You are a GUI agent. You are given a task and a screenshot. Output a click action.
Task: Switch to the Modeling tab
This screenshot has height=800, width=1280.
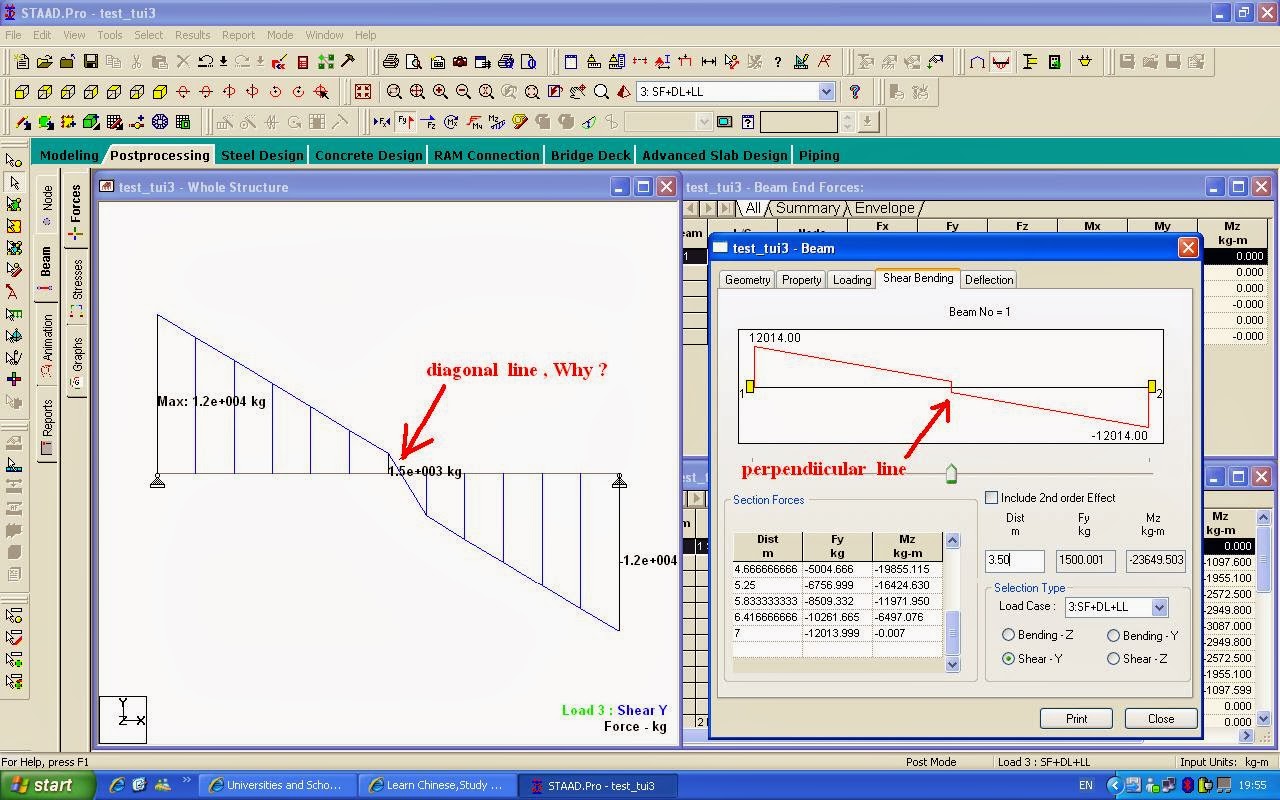[68, 155]
